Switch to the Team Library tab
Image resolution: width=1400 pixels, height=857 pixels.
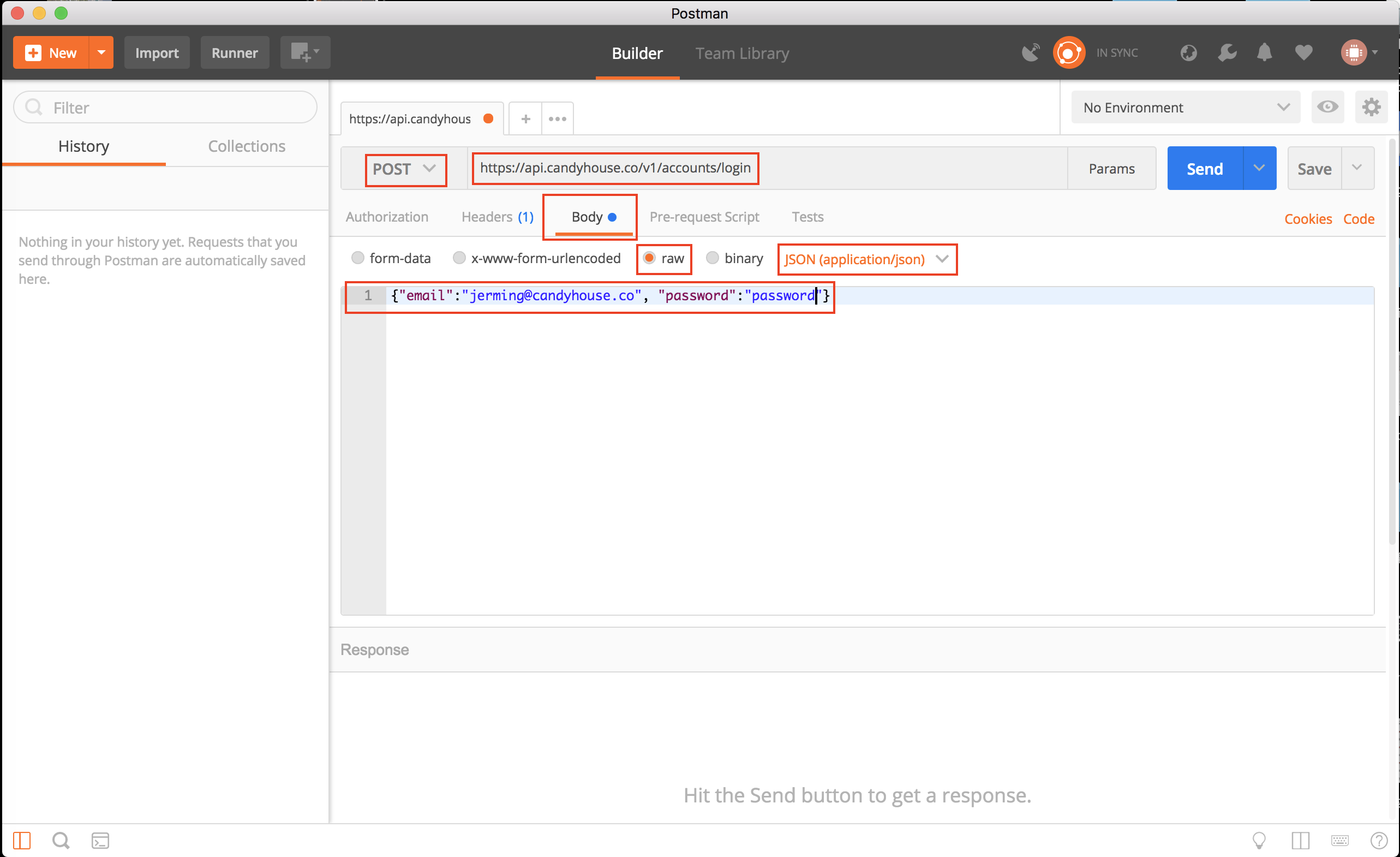point(742,53)
